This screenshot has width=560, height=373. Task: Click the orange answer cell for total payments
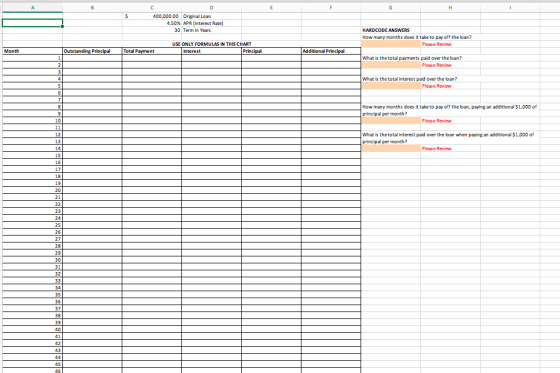390,65
